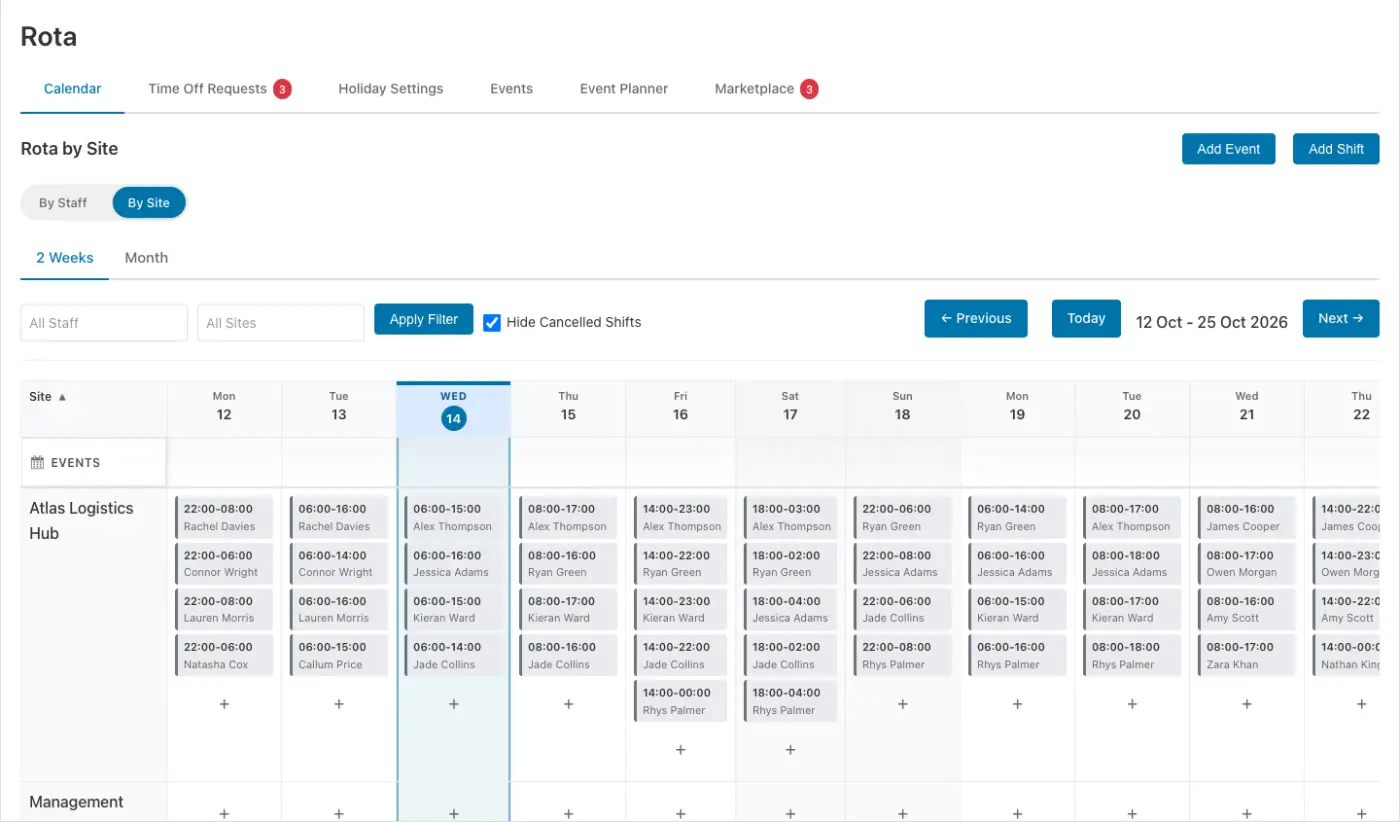The height and width of the screenshot is (822, 1400).
Task: Click the Atlas Logistics Hub plus for Mon 19
Action: (x=1017, y=704)
